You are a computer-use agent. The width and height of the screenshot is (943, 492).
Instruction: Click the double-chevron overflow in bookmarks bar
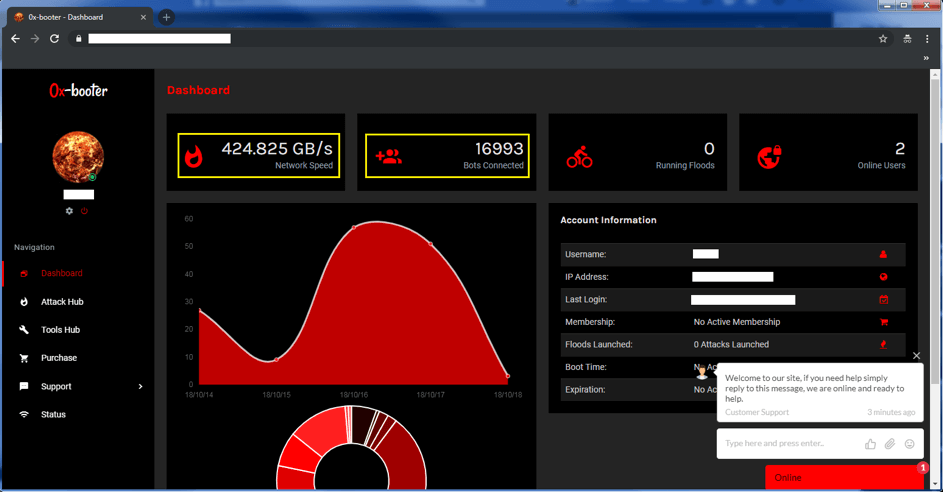click(926, 58)
